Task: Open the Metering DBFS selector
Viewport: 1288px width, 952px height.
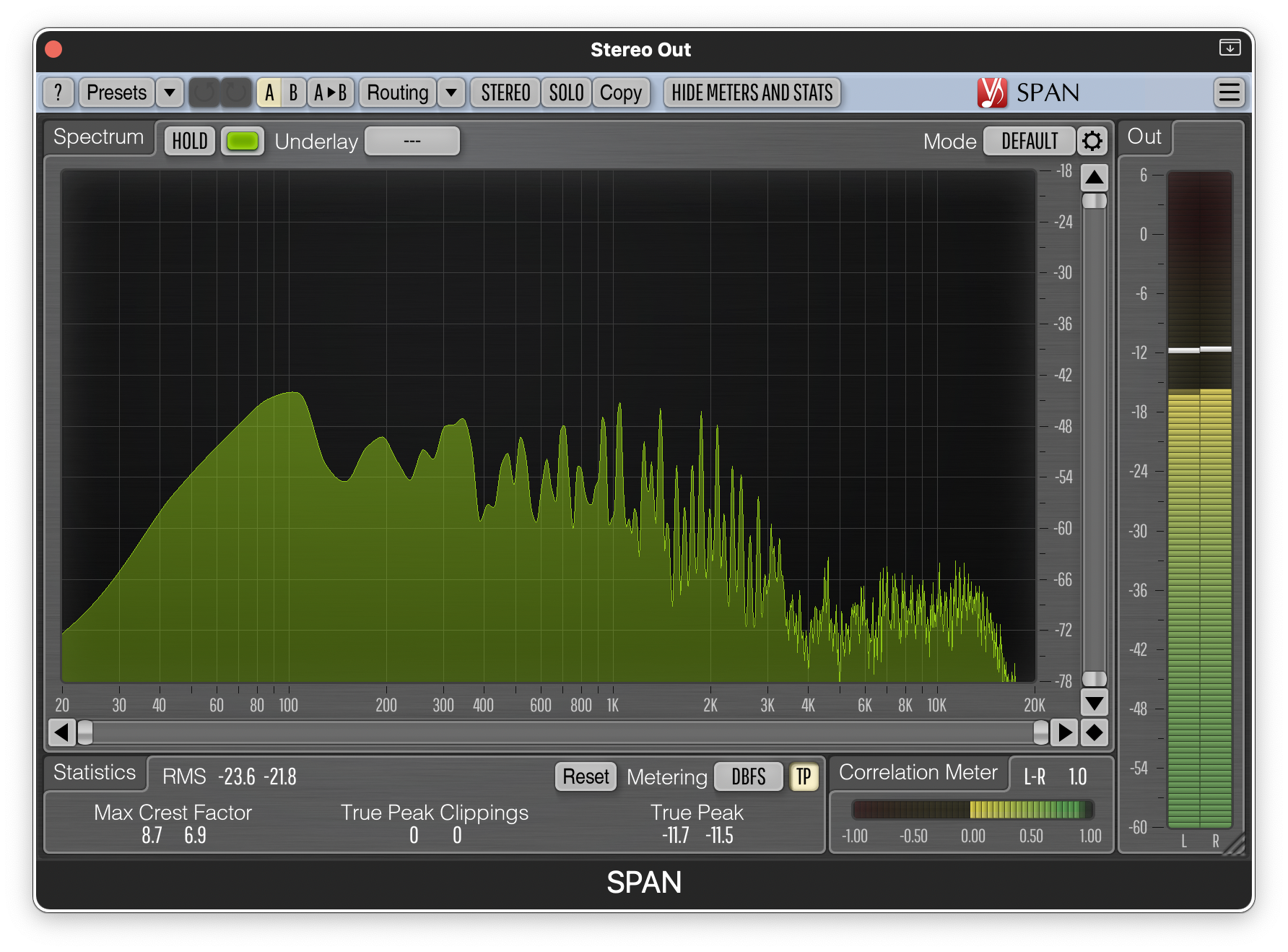Action: coord(748,776)
